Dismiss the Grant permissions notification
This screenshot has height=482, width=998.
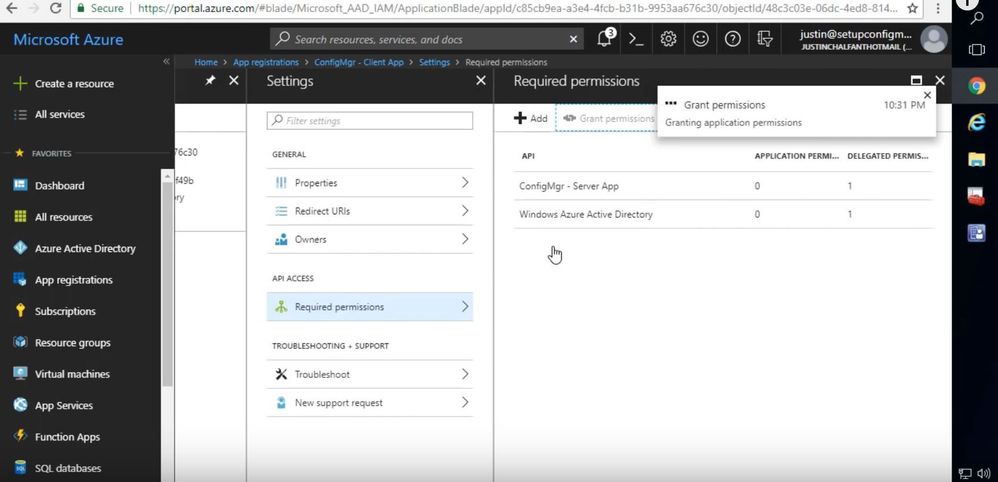click(927, 95)
